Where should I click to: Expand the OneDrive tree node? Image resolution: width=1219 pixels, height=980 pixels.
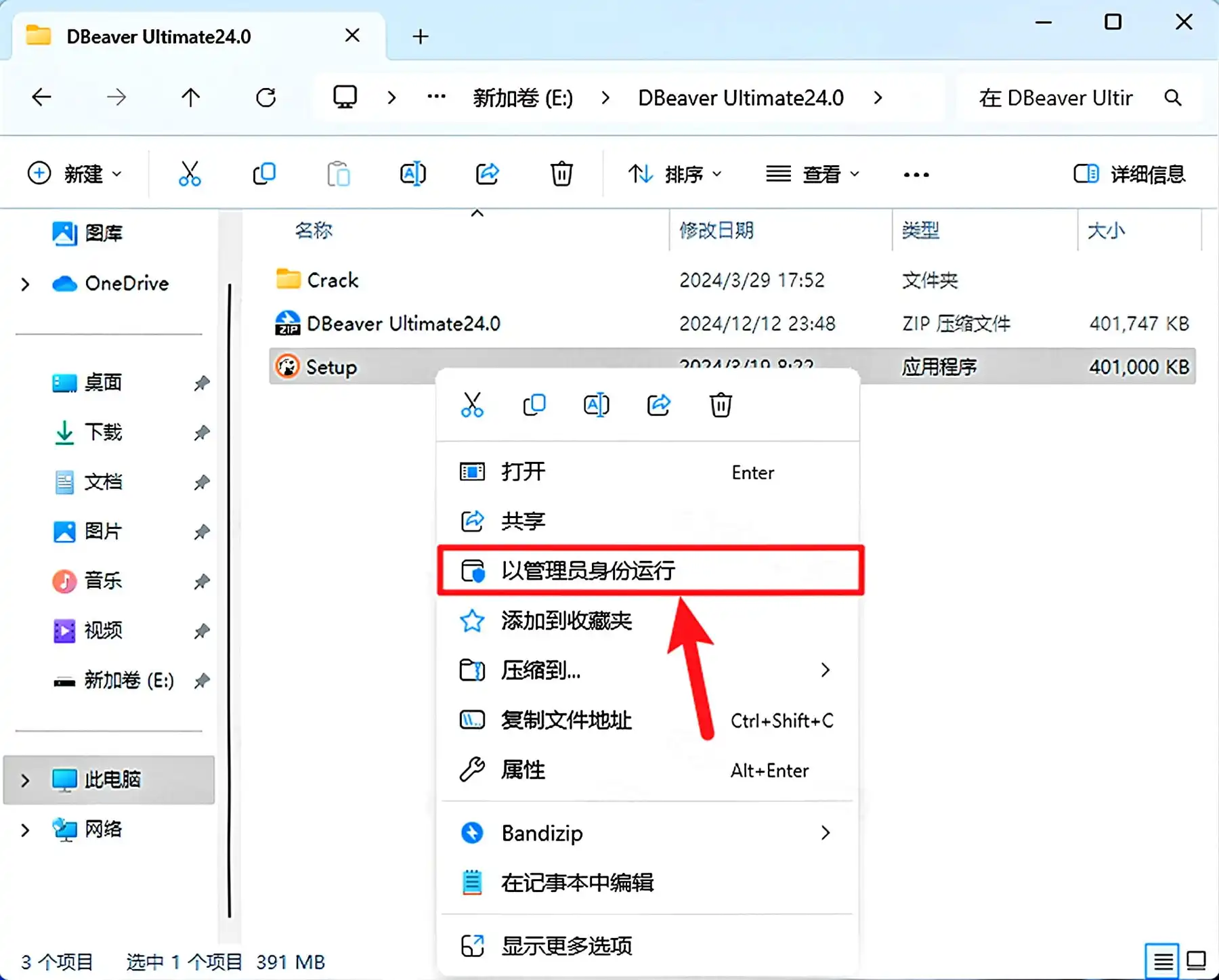[x=25, y=284]
